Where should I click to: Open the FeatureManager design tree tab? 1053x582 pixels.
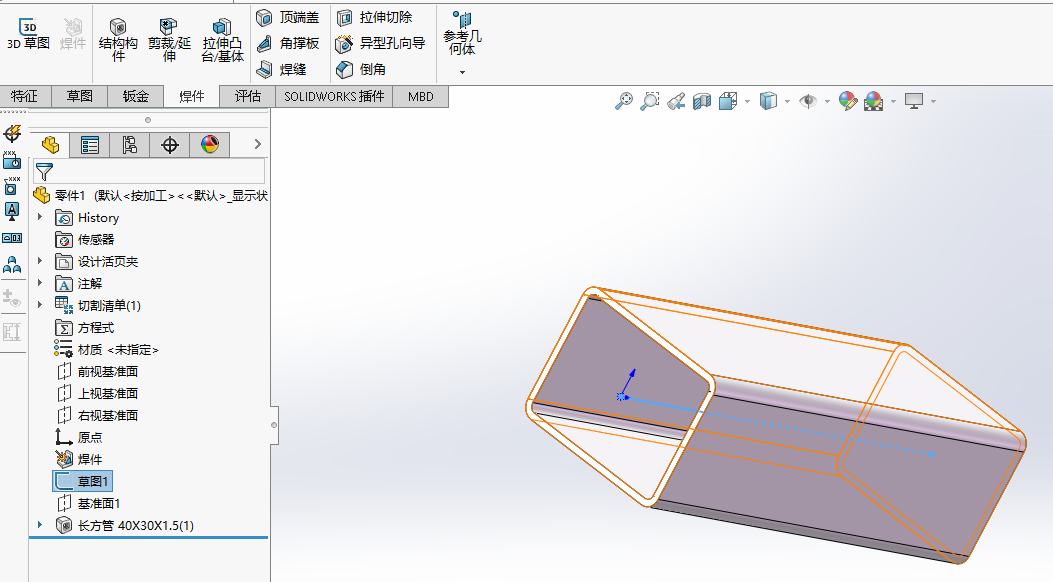50,145
